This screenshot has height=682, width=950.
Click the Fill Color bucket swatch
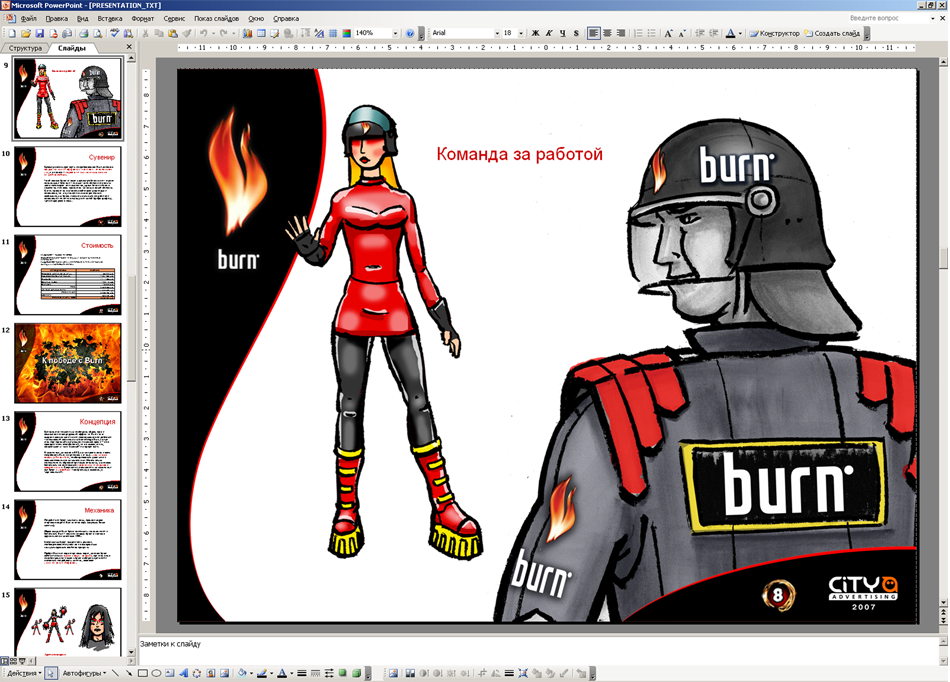(x=242, y=673)
